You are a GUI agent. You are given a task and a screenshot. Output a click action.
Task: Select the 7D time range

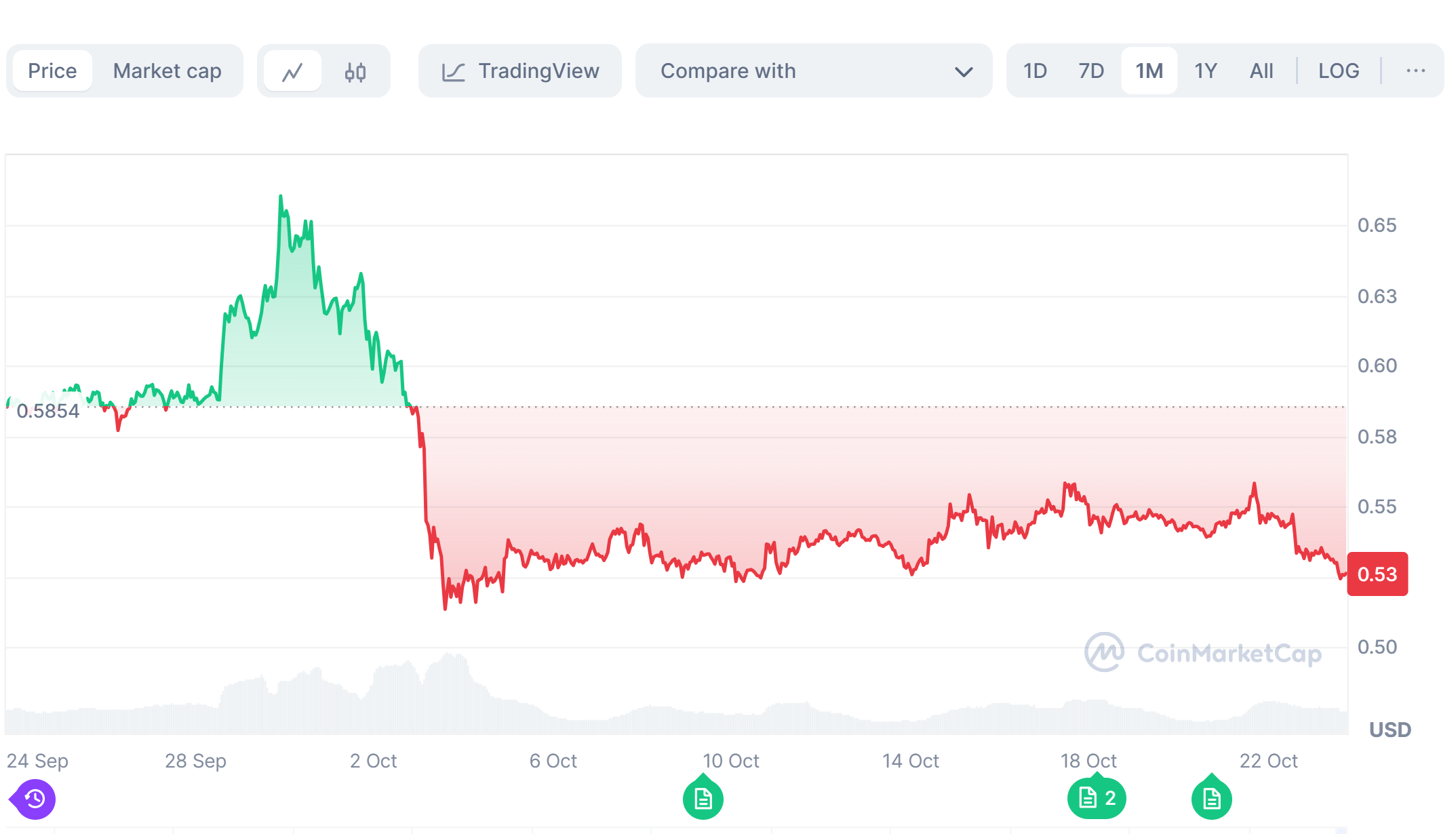(1091, 71)
